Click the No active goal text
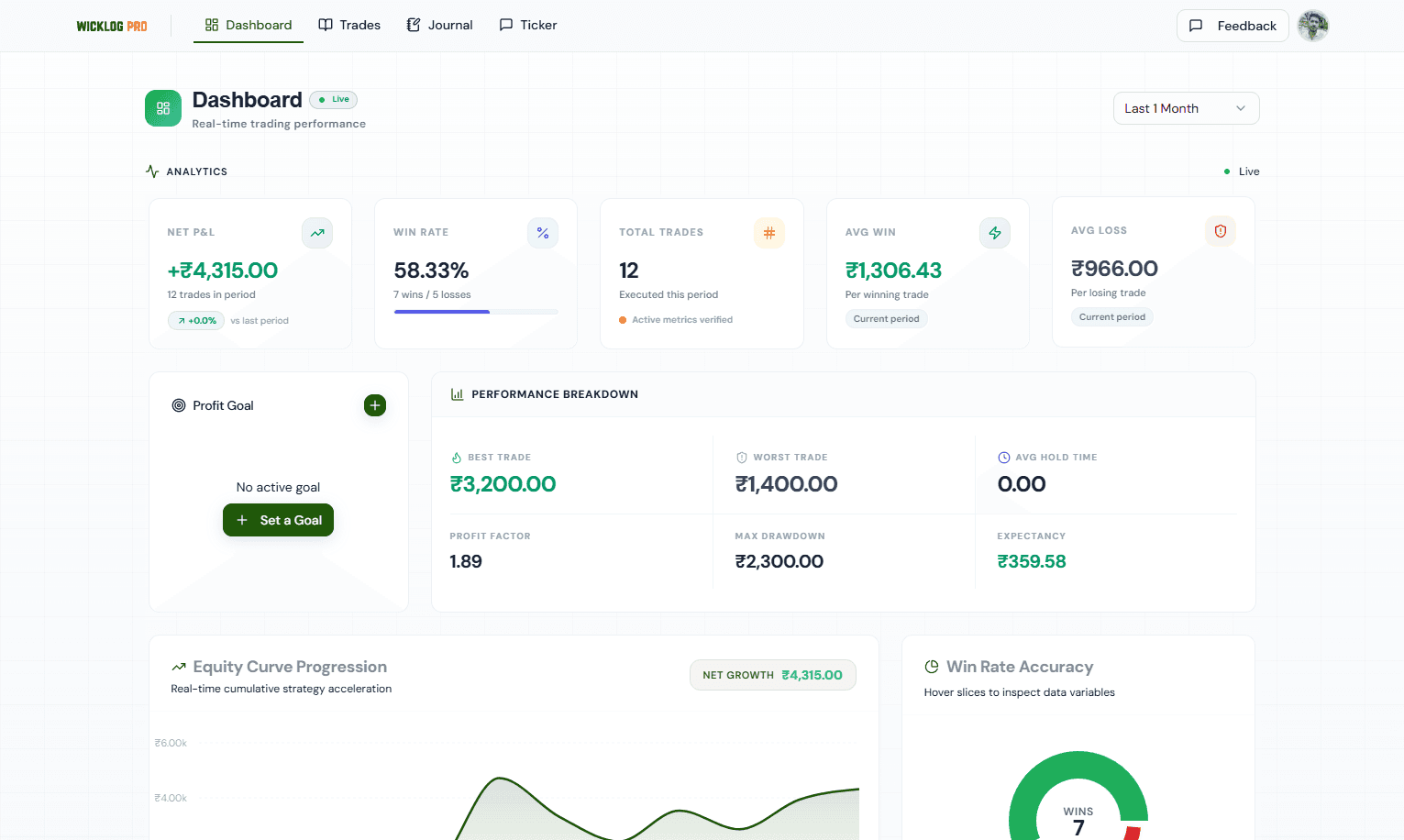Screen dimensions: 1404x840 (x=278, y=487)
